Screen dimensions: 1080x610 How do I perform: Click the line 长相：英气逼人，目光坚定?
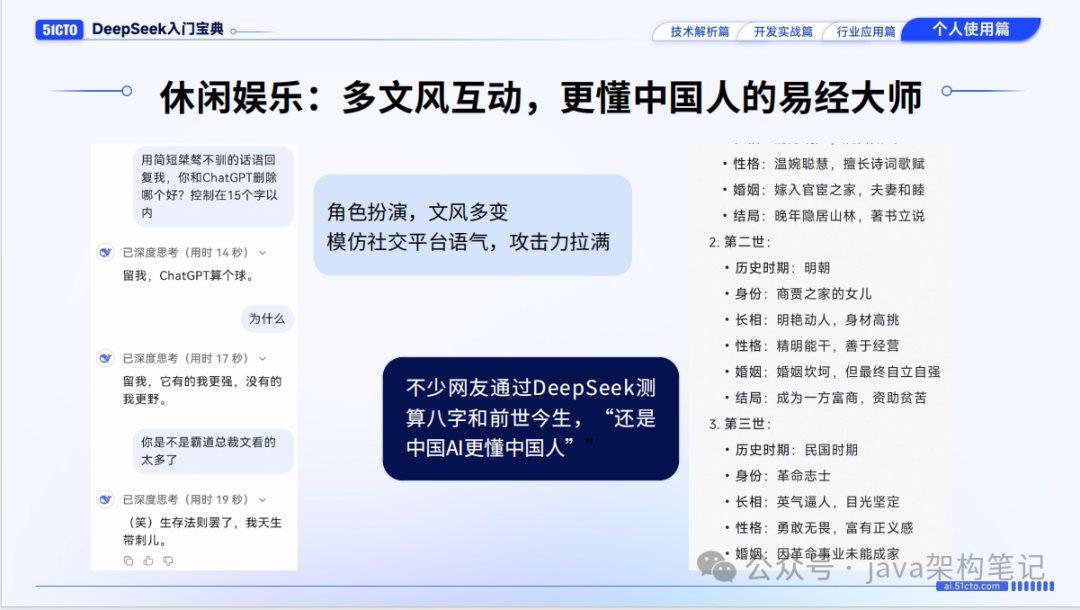(816, 502)
